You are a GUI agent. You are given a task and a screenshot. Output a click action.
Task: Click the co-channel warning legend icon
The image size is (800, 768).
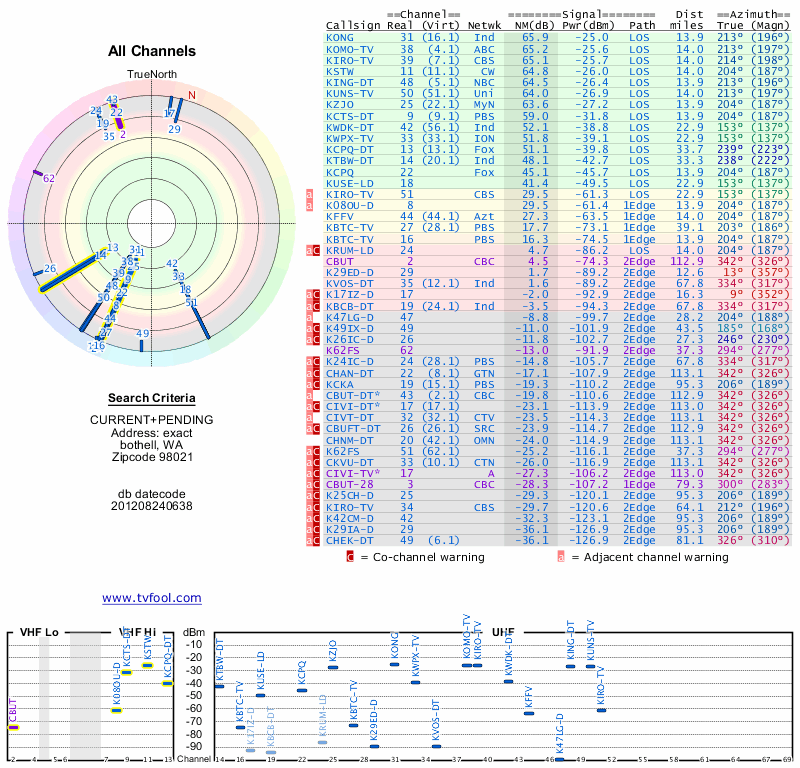tap(350, 557)
